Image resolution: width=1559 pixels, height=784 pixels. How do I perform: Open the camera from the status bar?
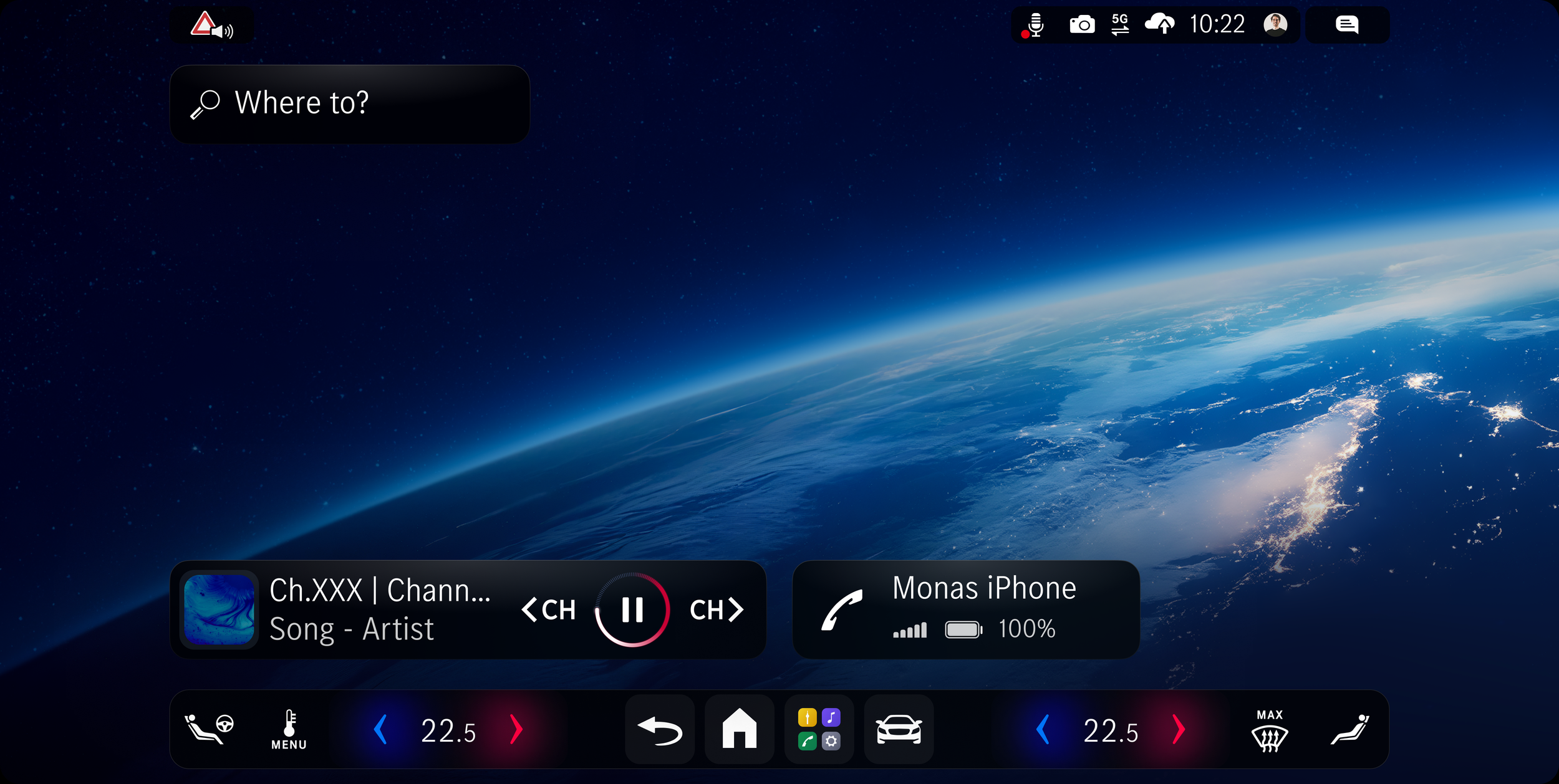(x=1083, y=24)
